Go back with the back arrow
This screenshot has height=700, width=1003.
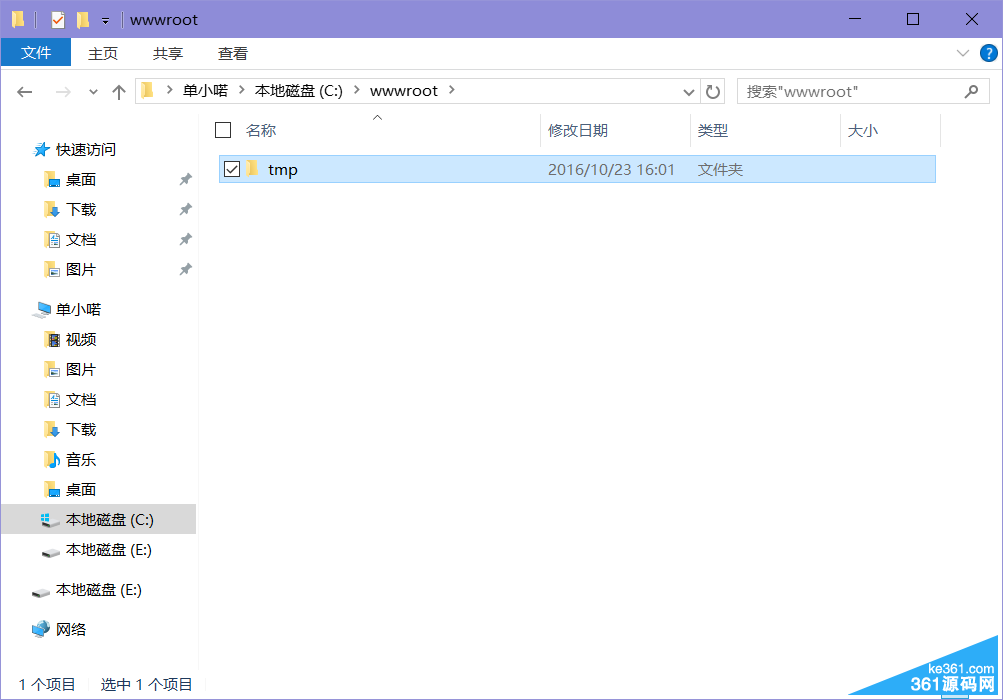coord(24,92)
